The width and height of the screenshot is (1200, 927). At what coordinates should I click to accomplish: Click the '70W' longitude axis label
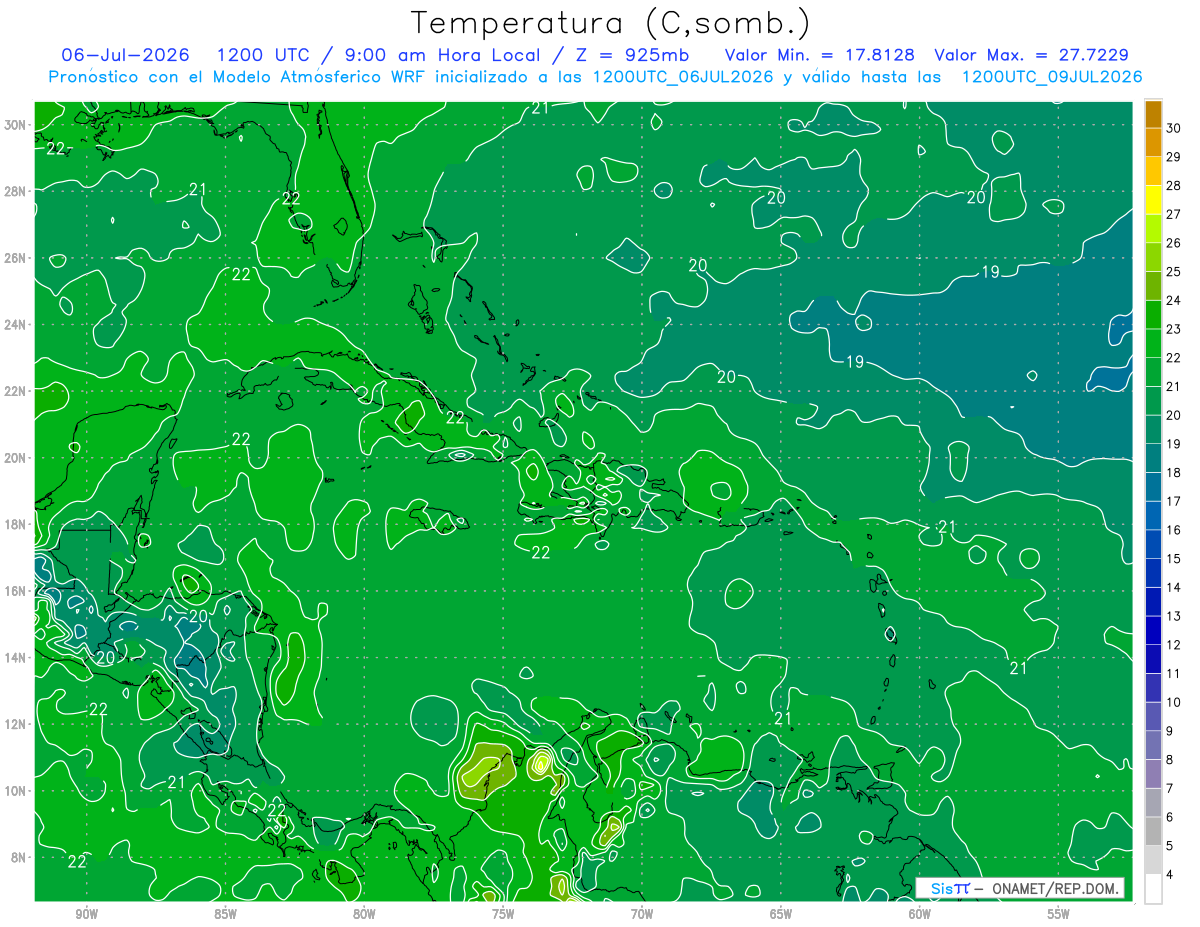tap(642, 914)
